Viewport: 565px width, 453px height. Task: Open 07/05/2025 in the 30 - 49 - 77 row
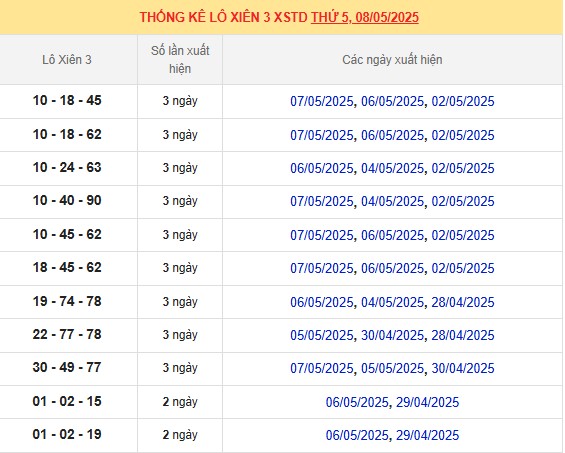pyautogui.click(x=322, y=369)
